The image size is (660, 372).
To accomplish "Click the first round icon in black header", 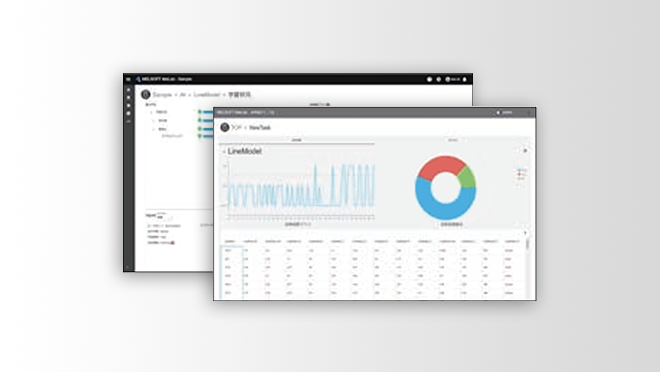I will point(429,79).
